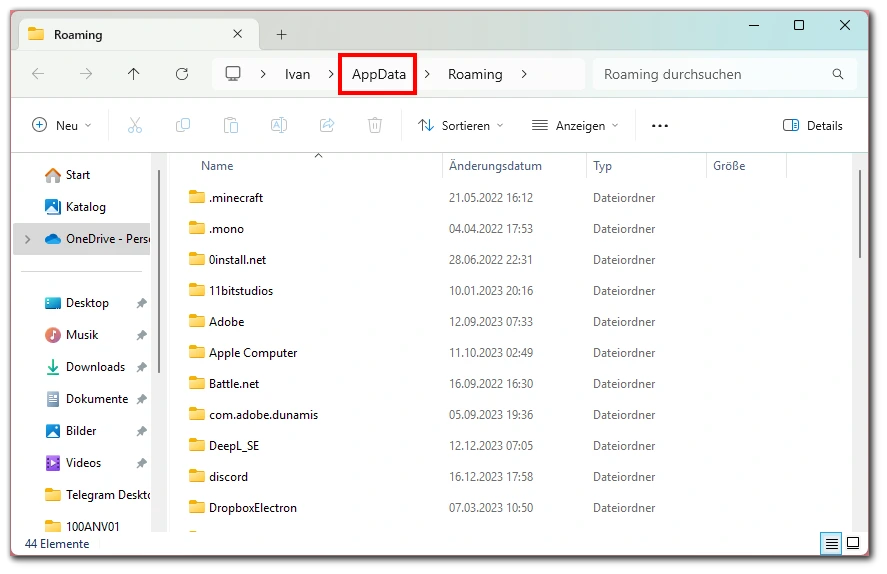
Task: Sort by Änderungsdatum column header
Action: click(x=495, y=166)
